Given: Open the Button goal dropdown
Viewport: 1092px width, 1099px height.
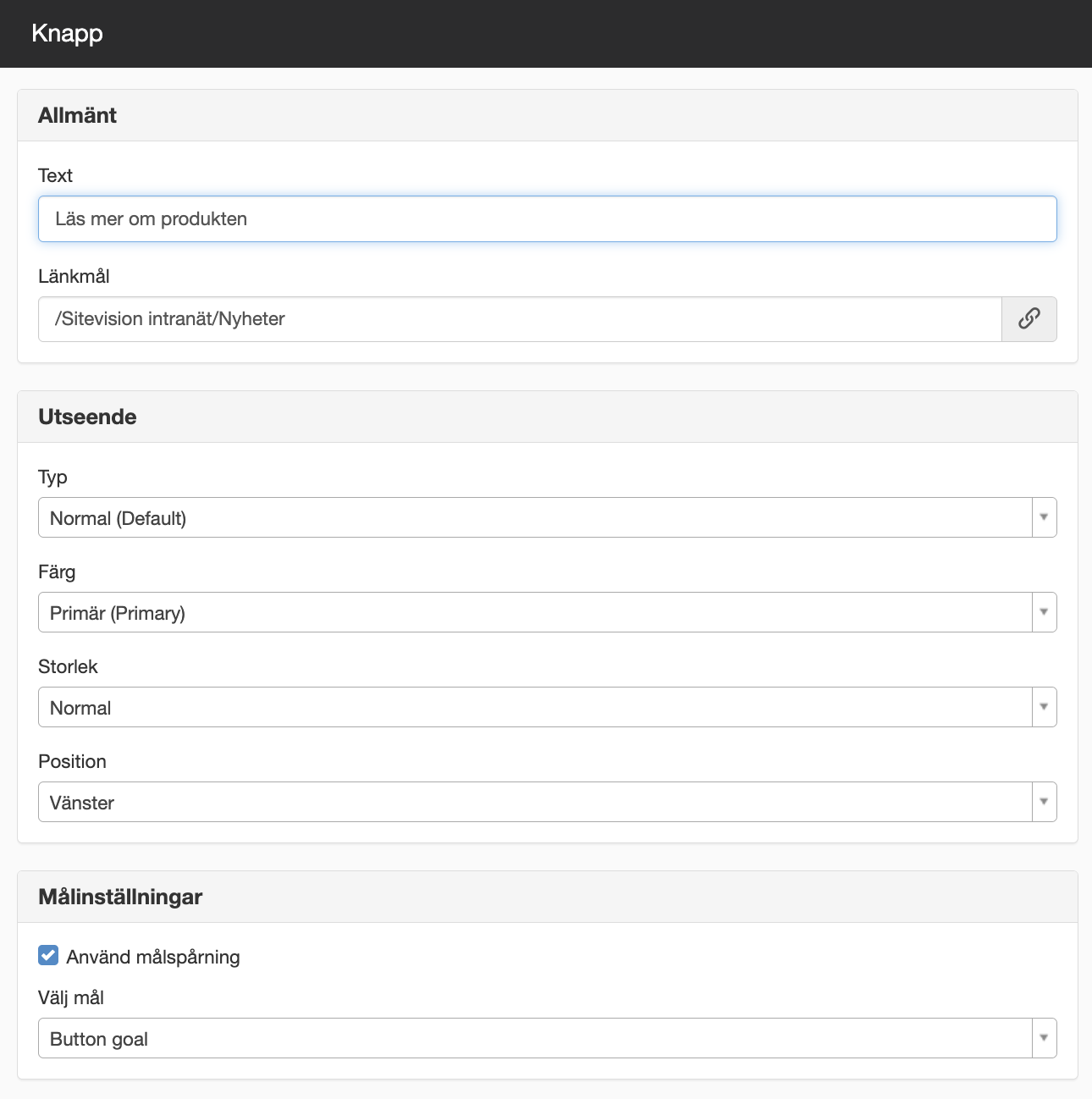Looking at the screenshot, I should click(x=547, y=1038).
